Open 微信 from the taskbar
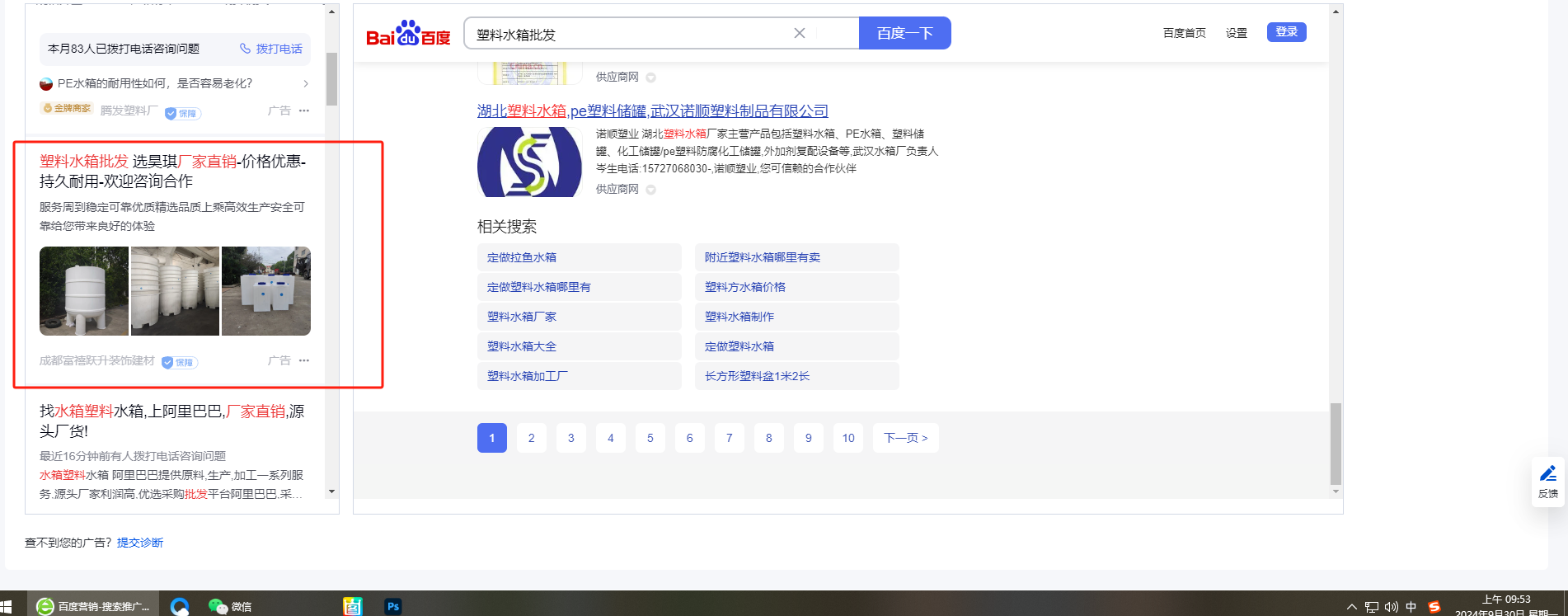The height and width of the screenshot is (616, 1568). point(230,606)
